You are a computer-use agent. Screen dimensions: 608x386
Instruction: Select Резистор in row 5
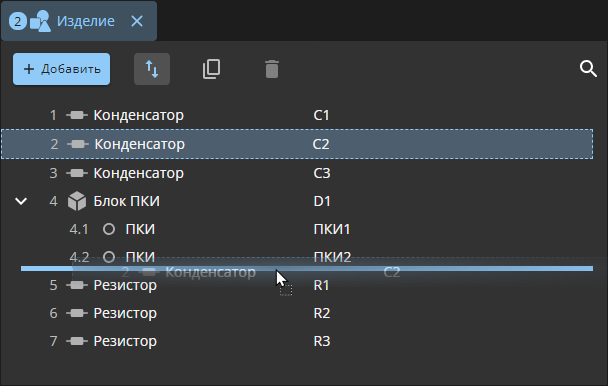coord(125,285)
